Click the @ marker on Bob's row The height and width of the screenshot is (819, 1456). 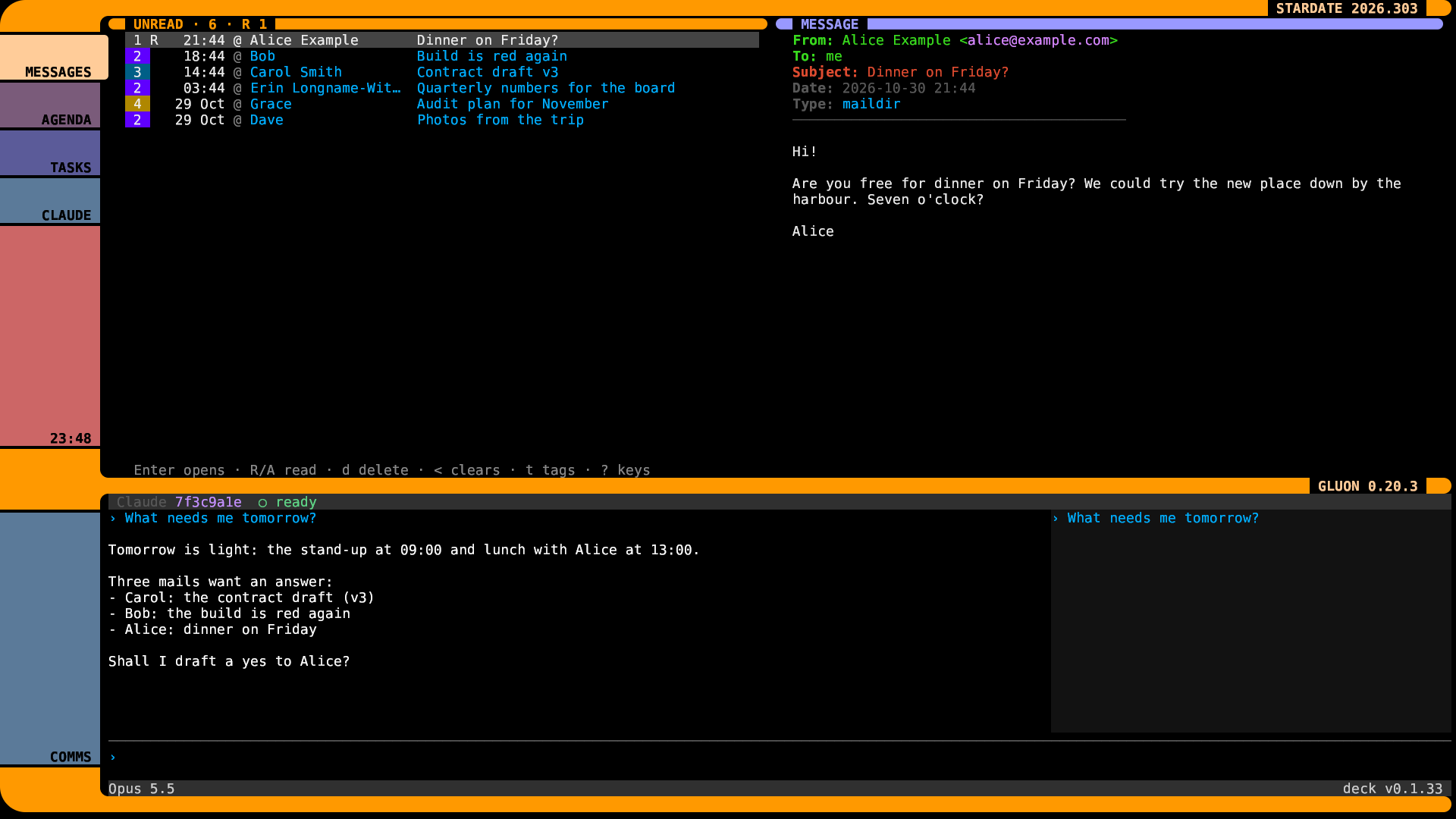(237, 56)
